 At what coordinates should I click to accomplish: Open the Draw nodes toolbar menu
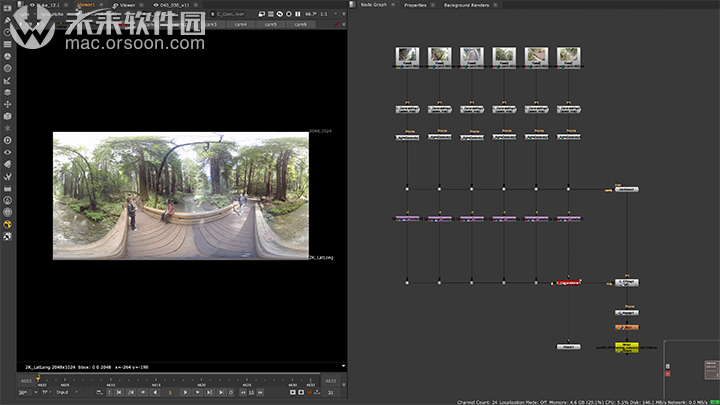click(7, 20)
